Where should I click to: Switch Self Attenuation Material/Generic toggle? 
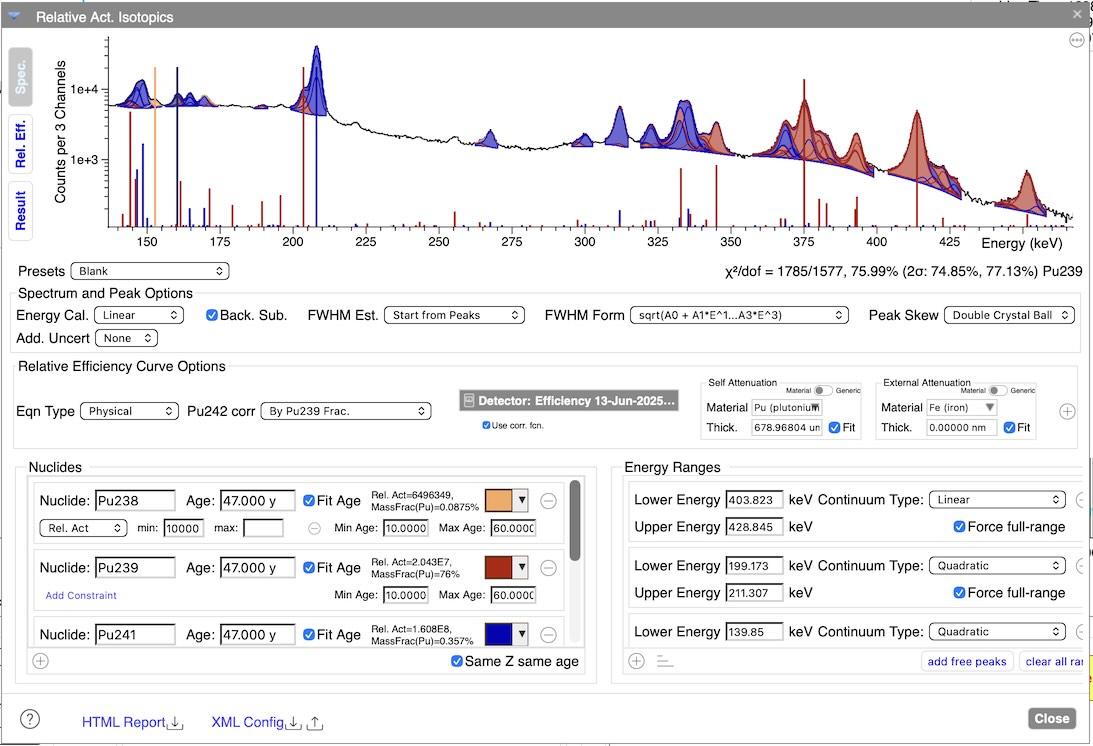tap(823, 390)
